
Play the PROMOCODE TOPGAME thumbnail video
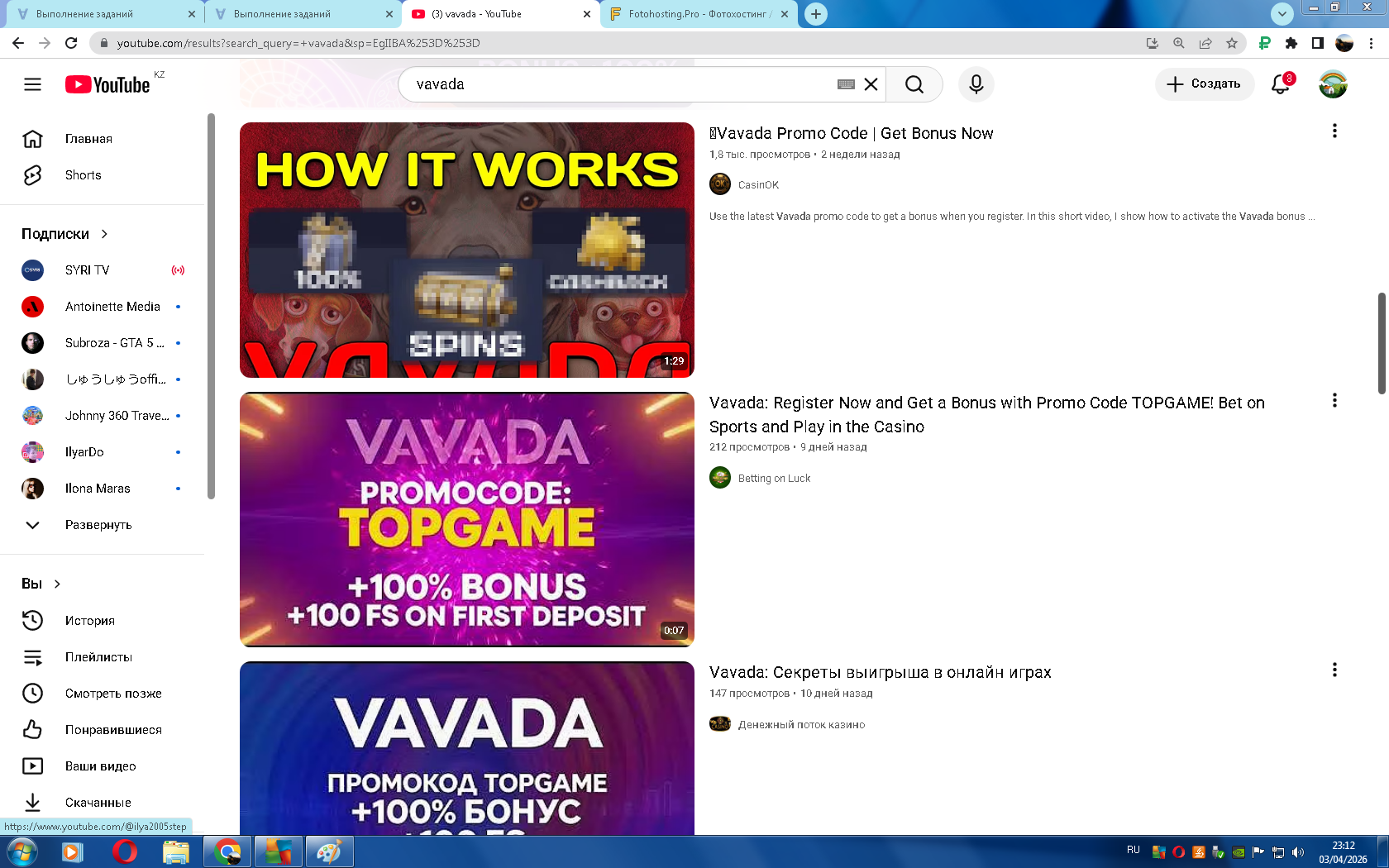coord(467,519)
